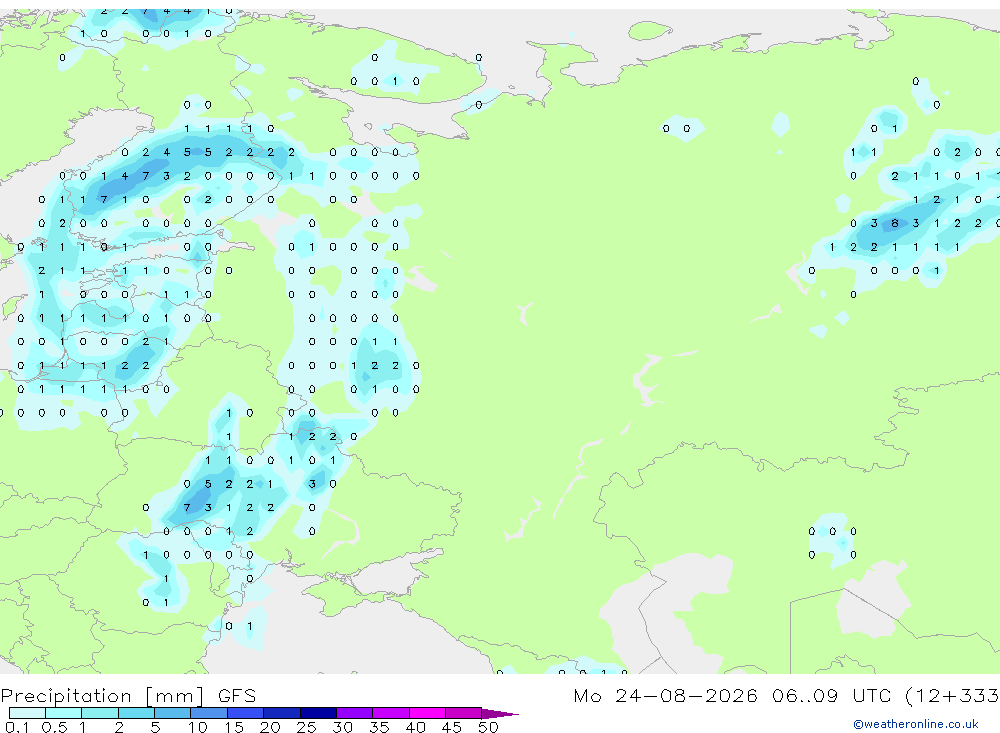The height and width of the screenshot is (733, 1000).
Task: Click the 'GFS' model label
Action: (237, 696)
